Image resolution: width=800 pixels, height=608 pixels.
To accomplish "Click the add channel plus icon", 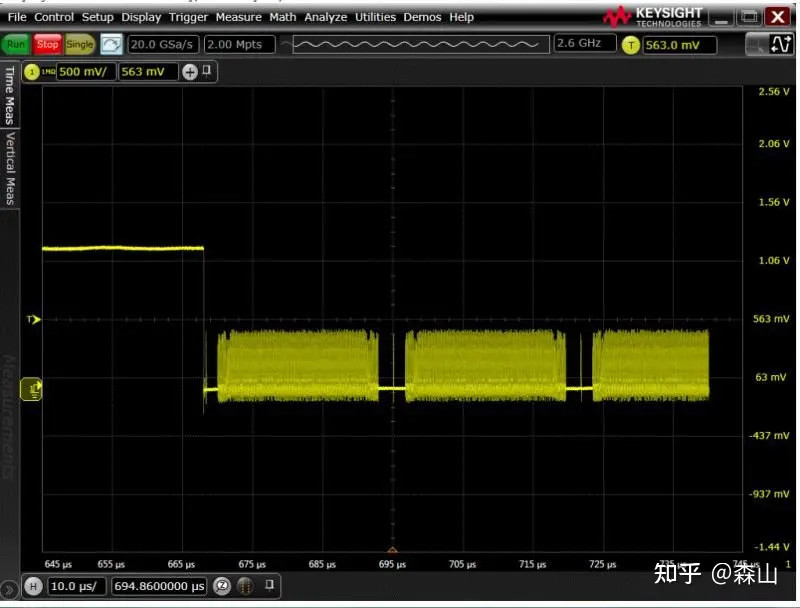I will click(x=190, y=72).
